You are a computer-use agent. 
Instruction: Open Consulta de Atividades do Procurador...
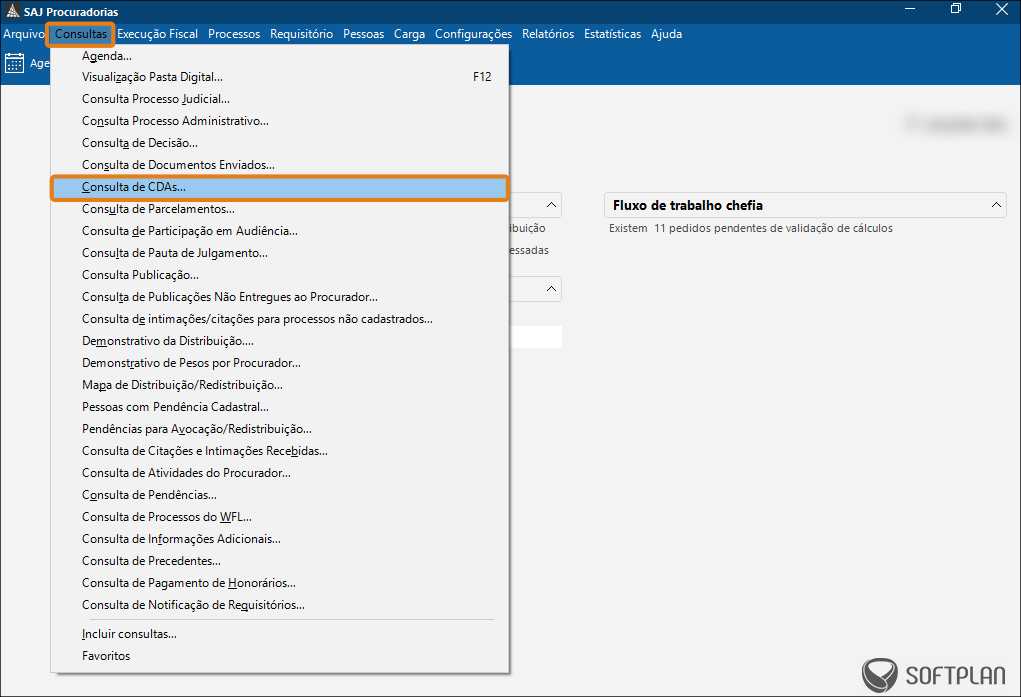(280, 473)
